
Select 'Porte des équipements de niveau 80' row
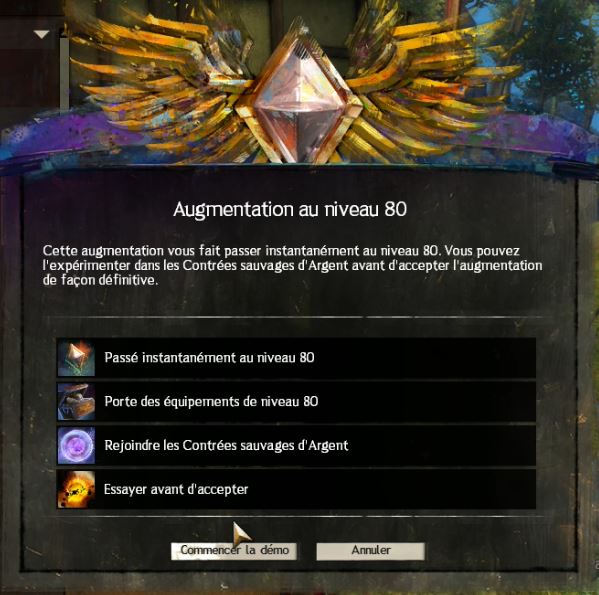296,402
